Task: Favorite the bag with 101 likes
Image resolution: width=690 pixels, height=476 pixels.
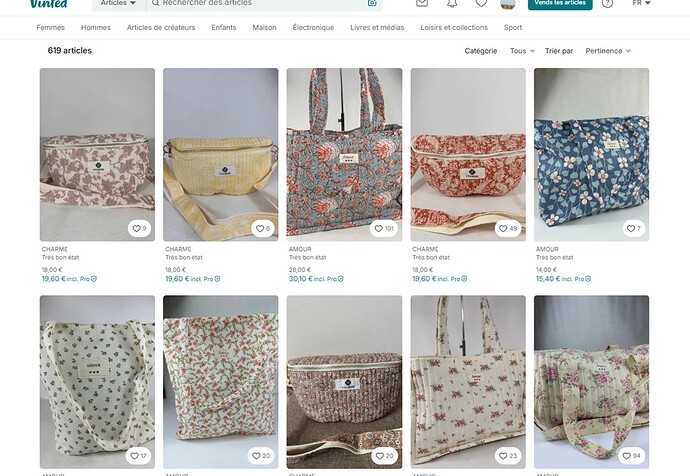Action: coord(384,228)
